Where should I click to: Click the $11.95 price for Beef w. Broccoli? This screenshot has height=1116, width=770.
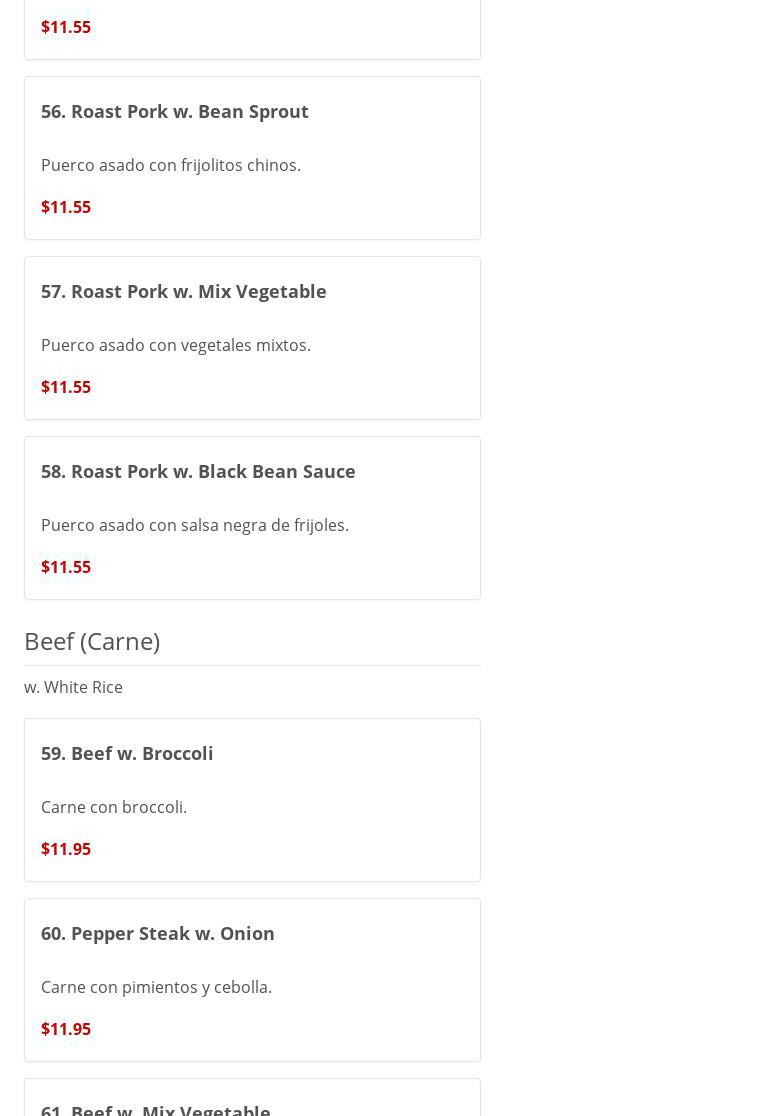[66, 849]
